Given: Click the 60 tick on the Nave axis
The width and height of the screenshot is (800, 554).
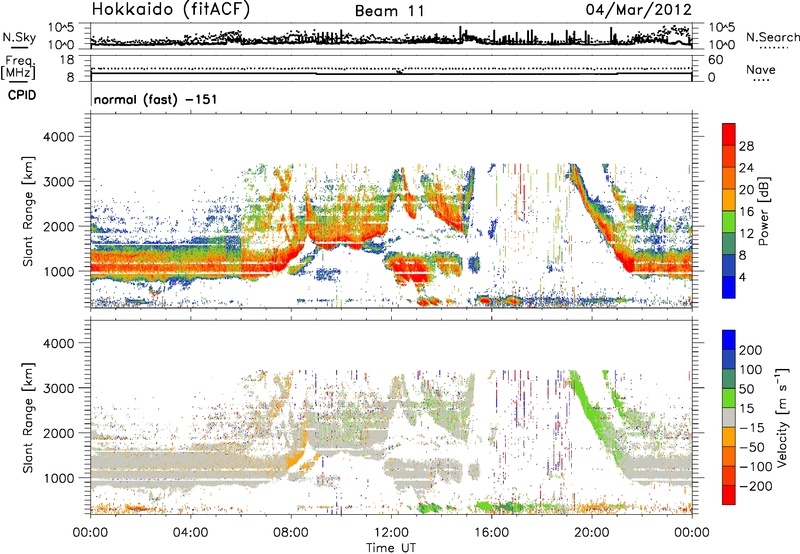Looking at the screenshot, I should [x=715, y=60].
